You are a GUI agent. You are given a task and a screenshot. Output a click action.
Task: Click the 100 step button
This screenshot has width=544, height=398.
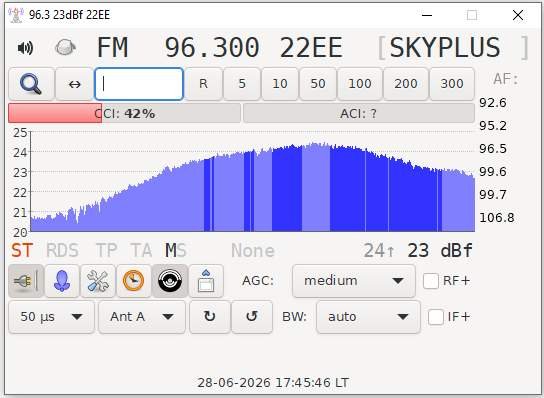360,84
